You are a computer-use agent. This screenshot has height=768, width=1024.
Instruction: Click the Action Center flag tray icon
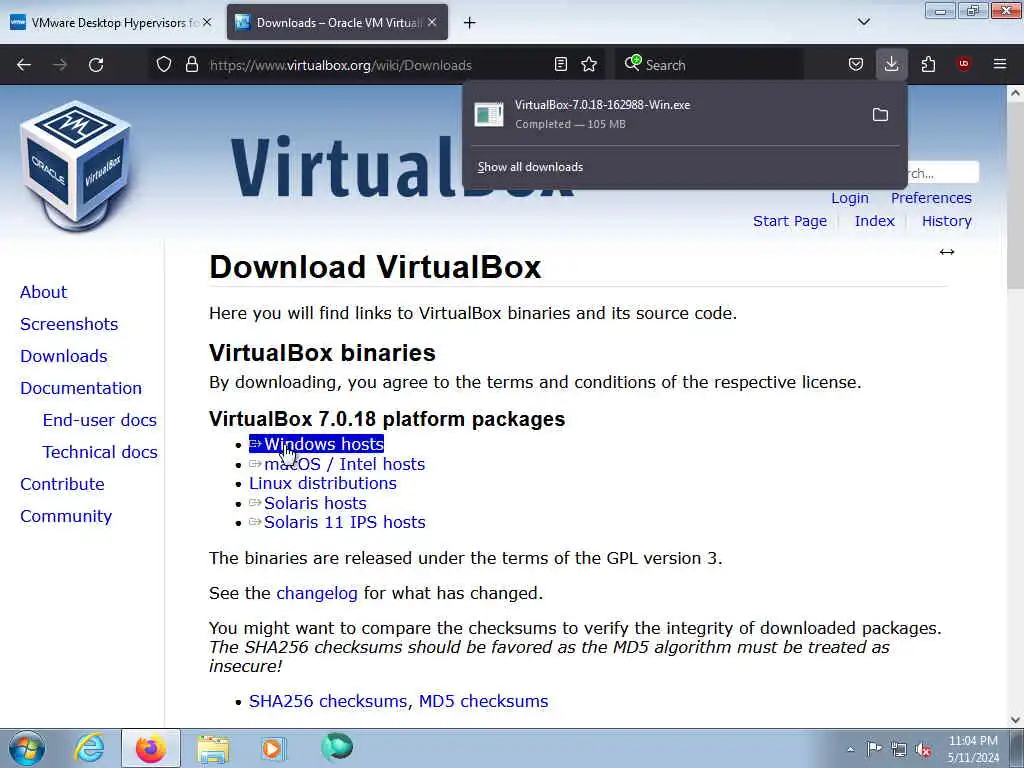click(874, 748)
